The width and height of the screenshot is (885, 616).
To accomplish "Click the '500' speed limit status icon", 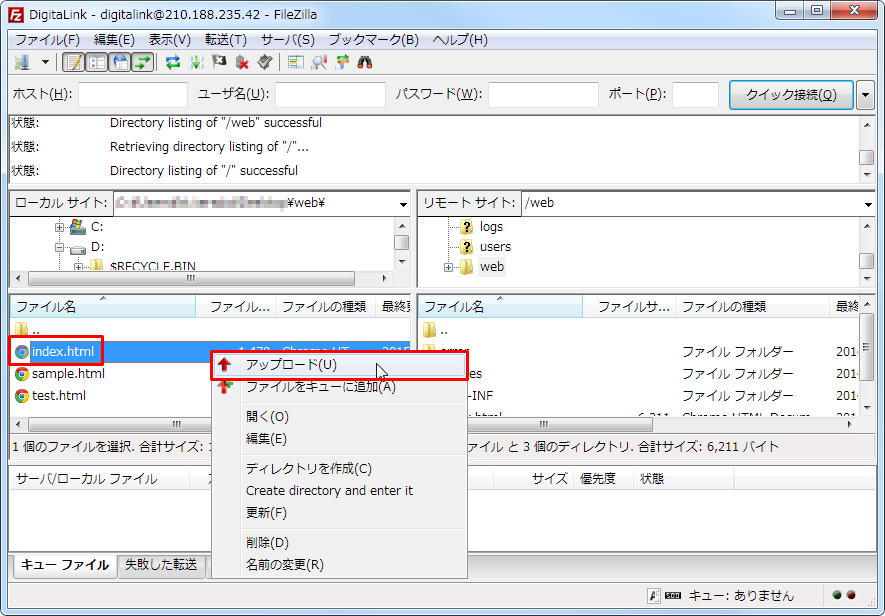I will coord(673,595).
